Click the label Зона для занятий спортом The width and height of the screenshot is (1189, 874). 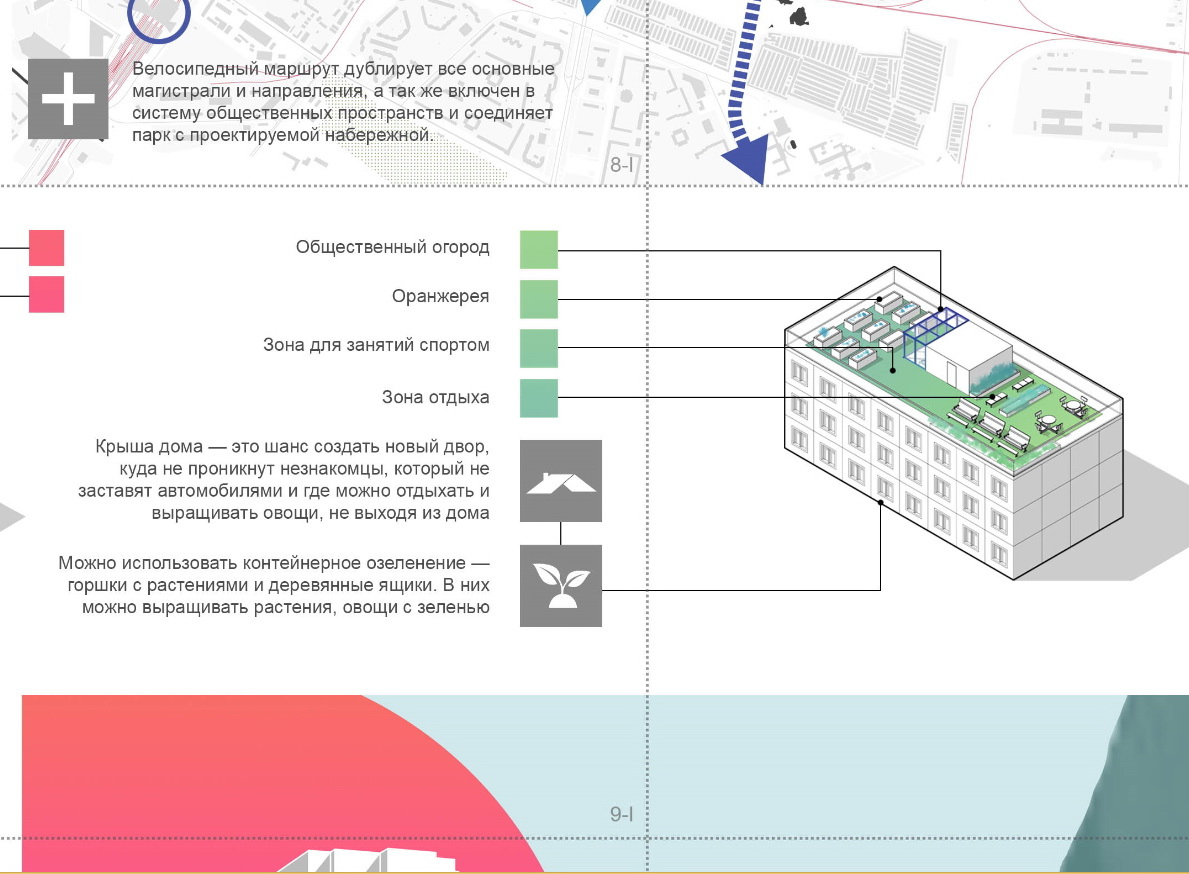[x=376, y=345]
